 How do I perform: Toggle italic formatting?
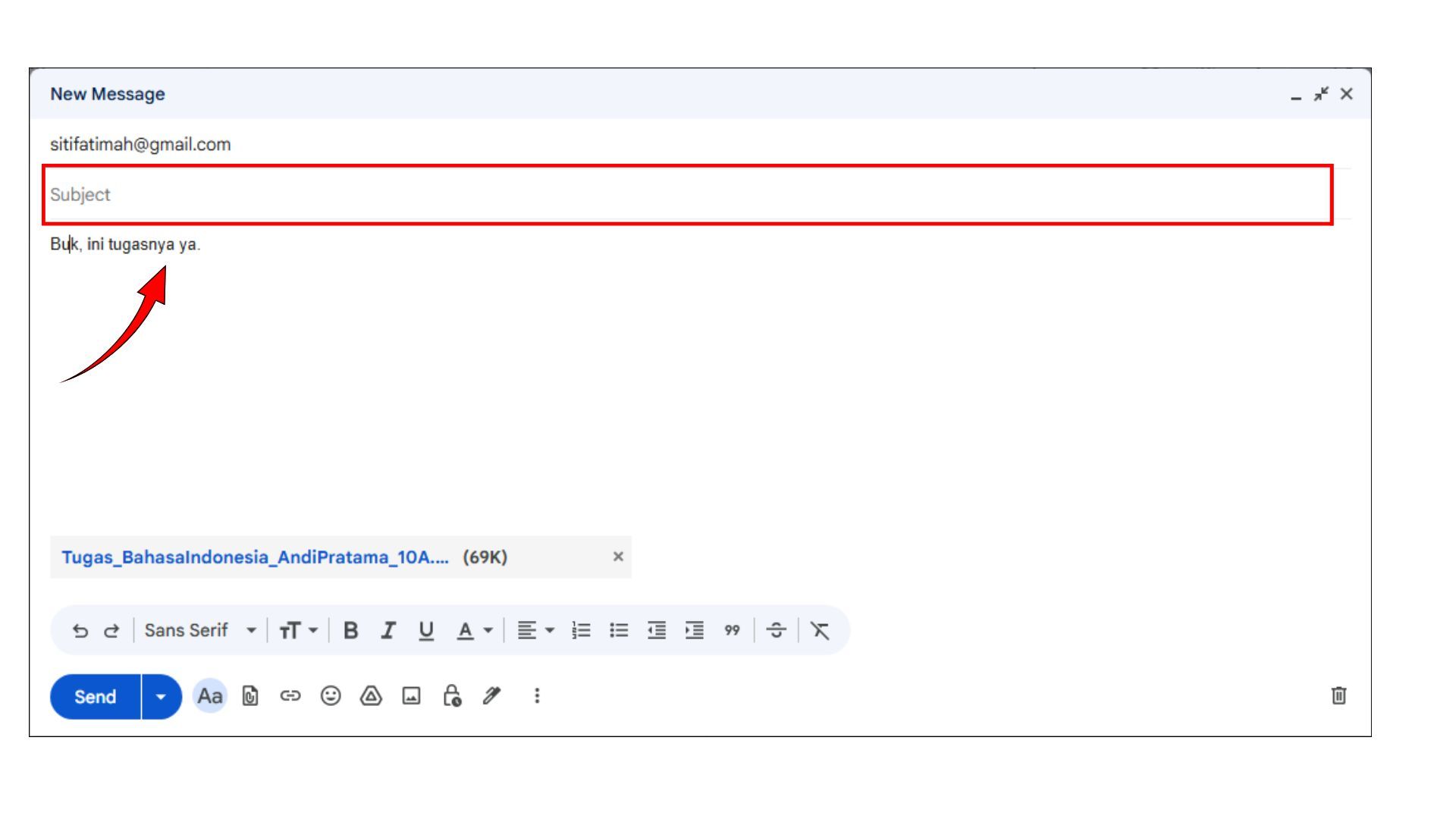[388, 631]
